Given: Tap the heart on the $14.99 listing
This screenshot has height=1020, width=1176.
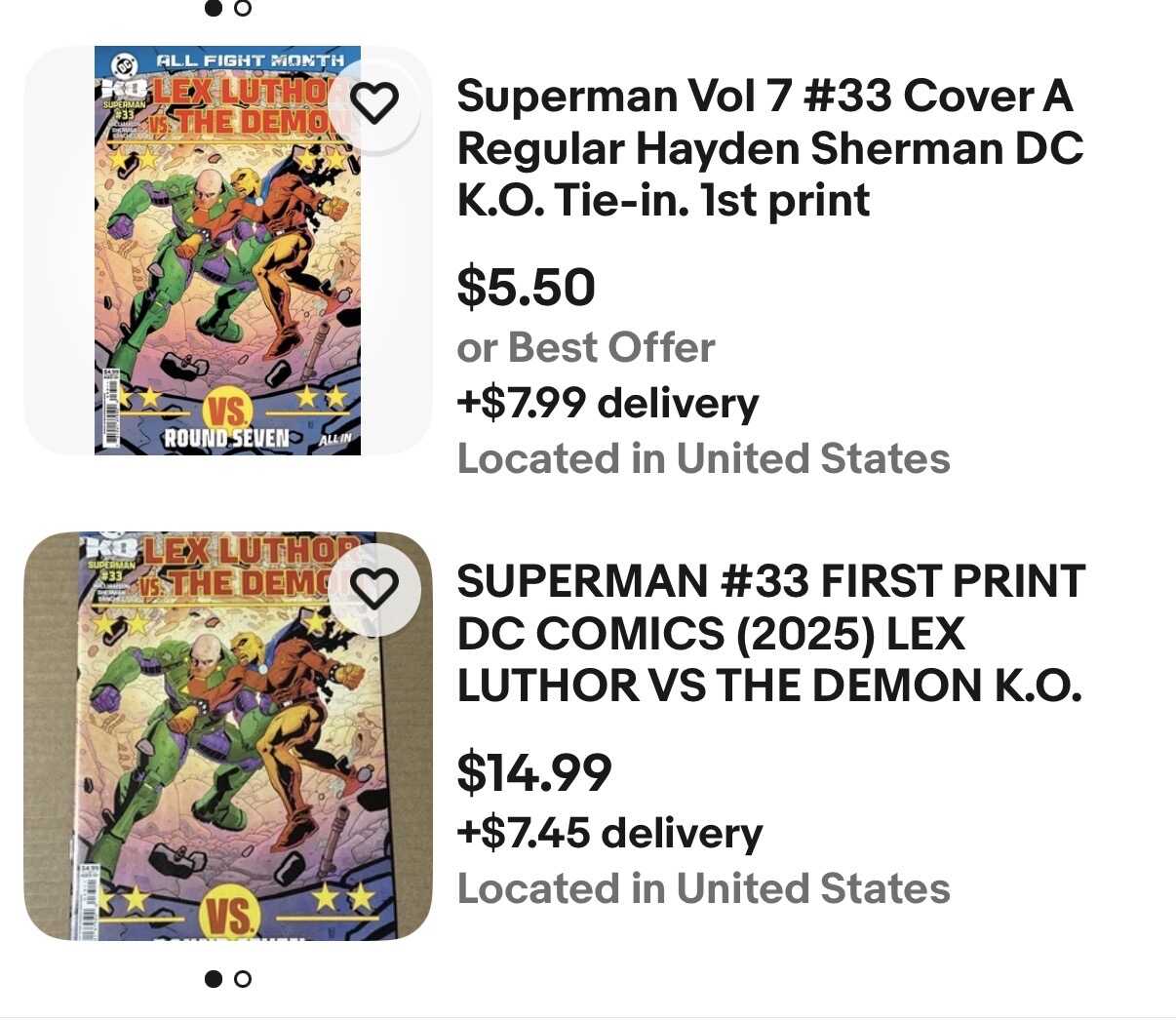Looking at the screenshot, I should coord(374,588).
